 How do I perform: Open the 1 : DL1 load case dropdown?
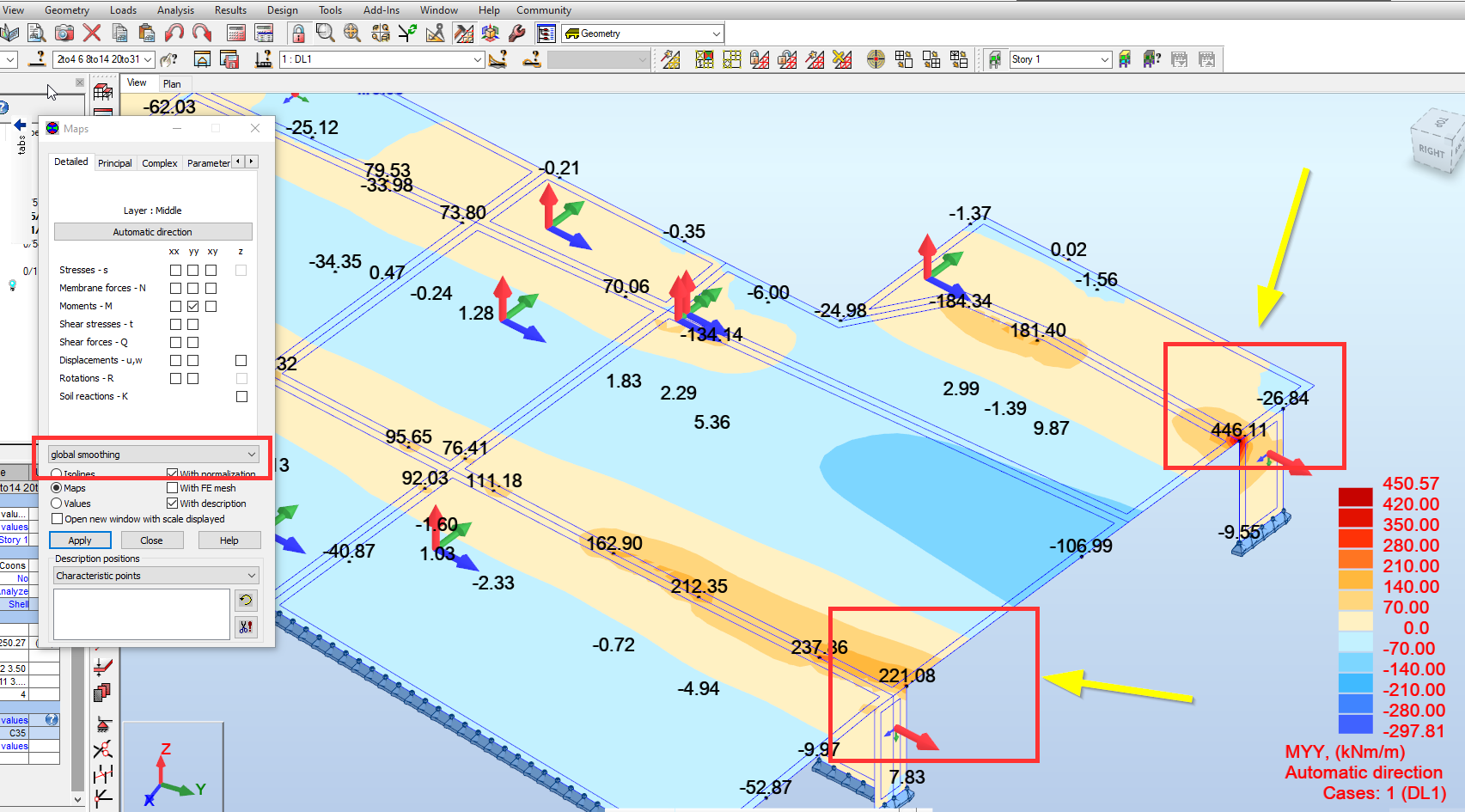click(x=479, y=59)
